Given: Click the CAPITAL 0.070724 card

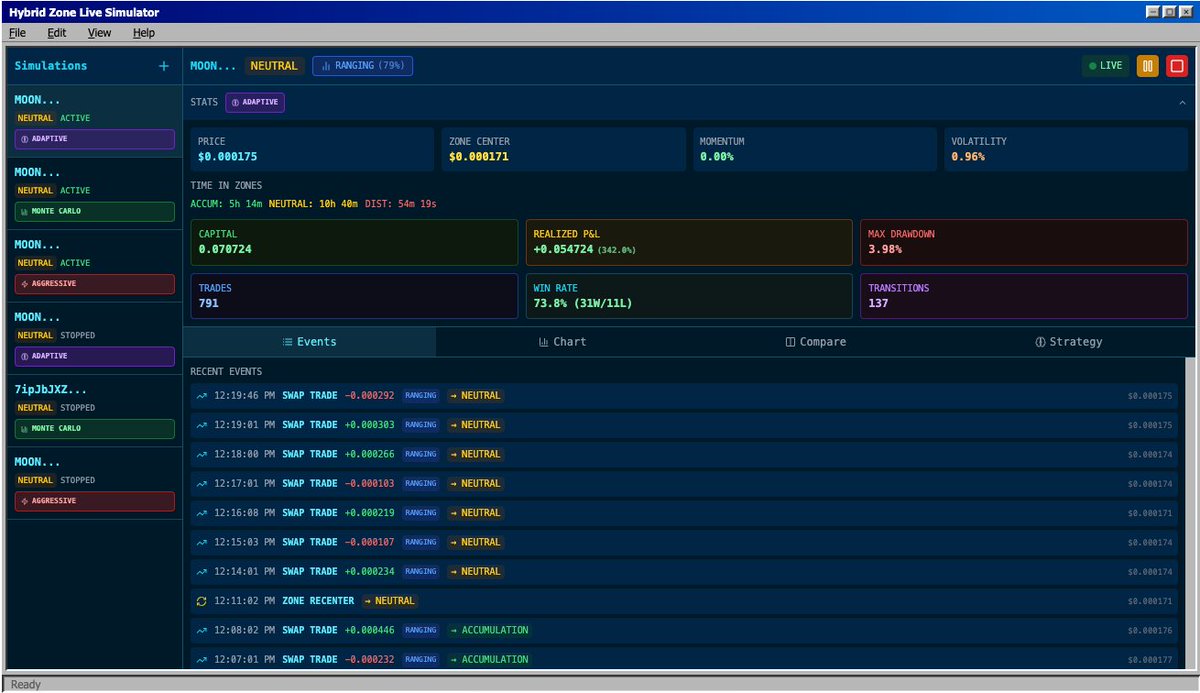Looking at the screenshot, I should pyautogui.click(x=355, y=242).
